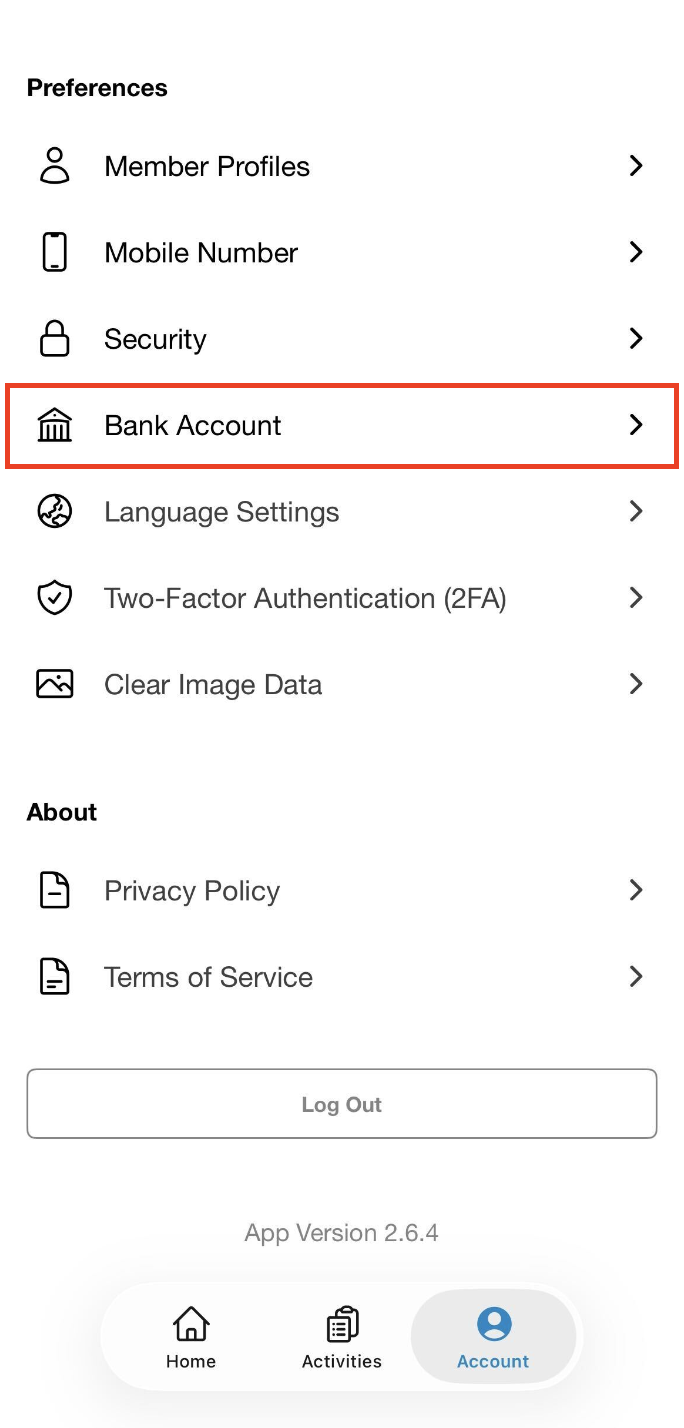
Task: Tap the Language Settings globe icon
Action: click(55, 511)
